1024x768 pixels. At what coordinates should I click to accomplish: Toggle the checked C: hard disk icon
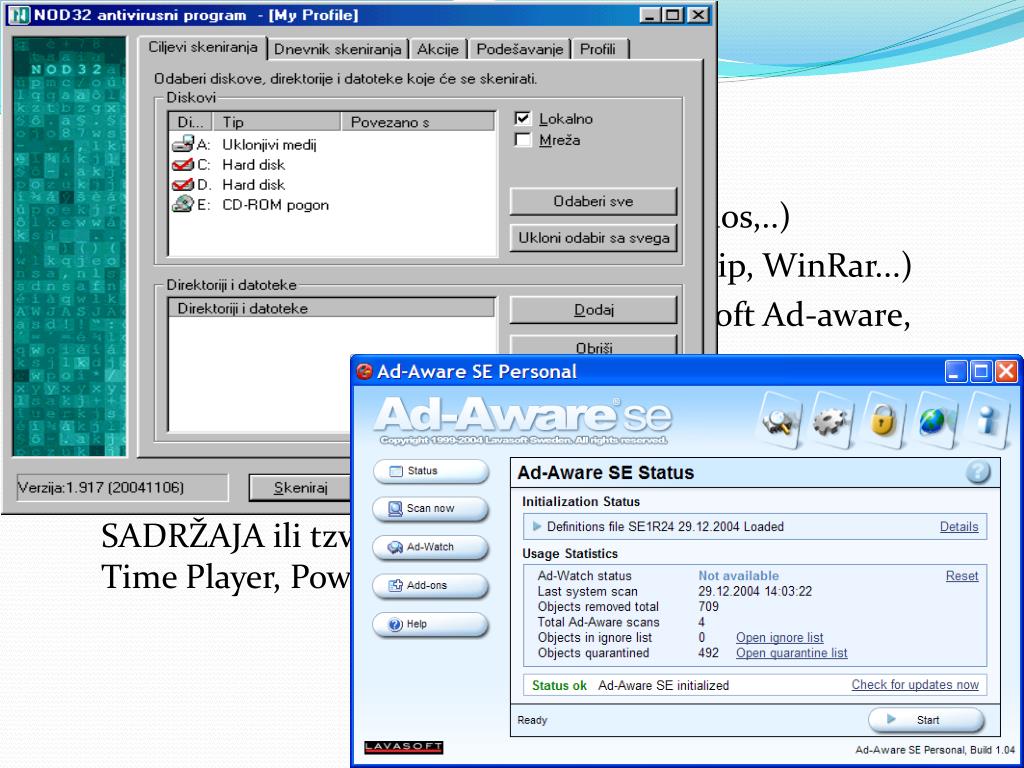182,165
